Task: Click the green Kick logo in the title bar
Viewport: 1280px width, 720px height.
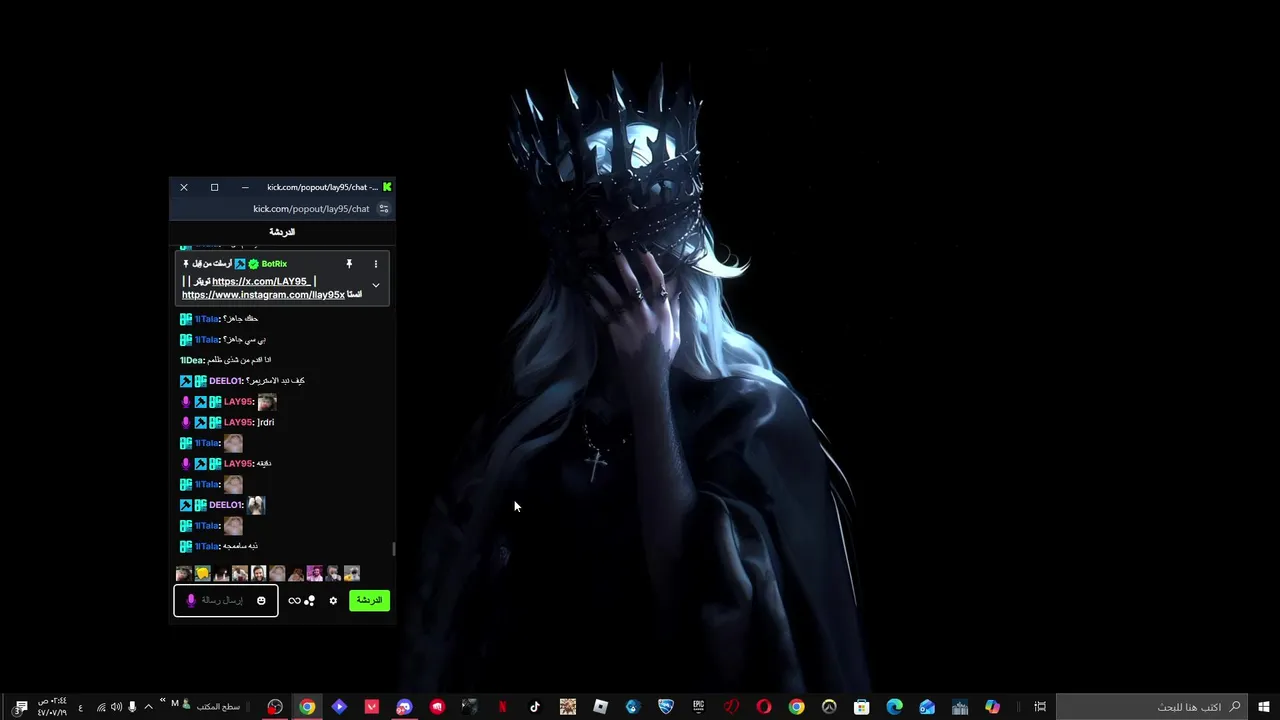Action: click(x=387, y=187)
